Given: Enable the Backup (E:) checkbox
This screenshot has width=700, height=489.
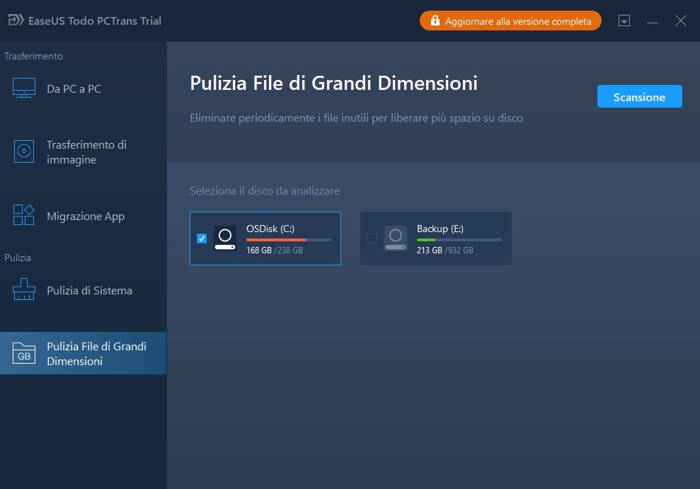Looking at the screenshot, I should (372, 239).
